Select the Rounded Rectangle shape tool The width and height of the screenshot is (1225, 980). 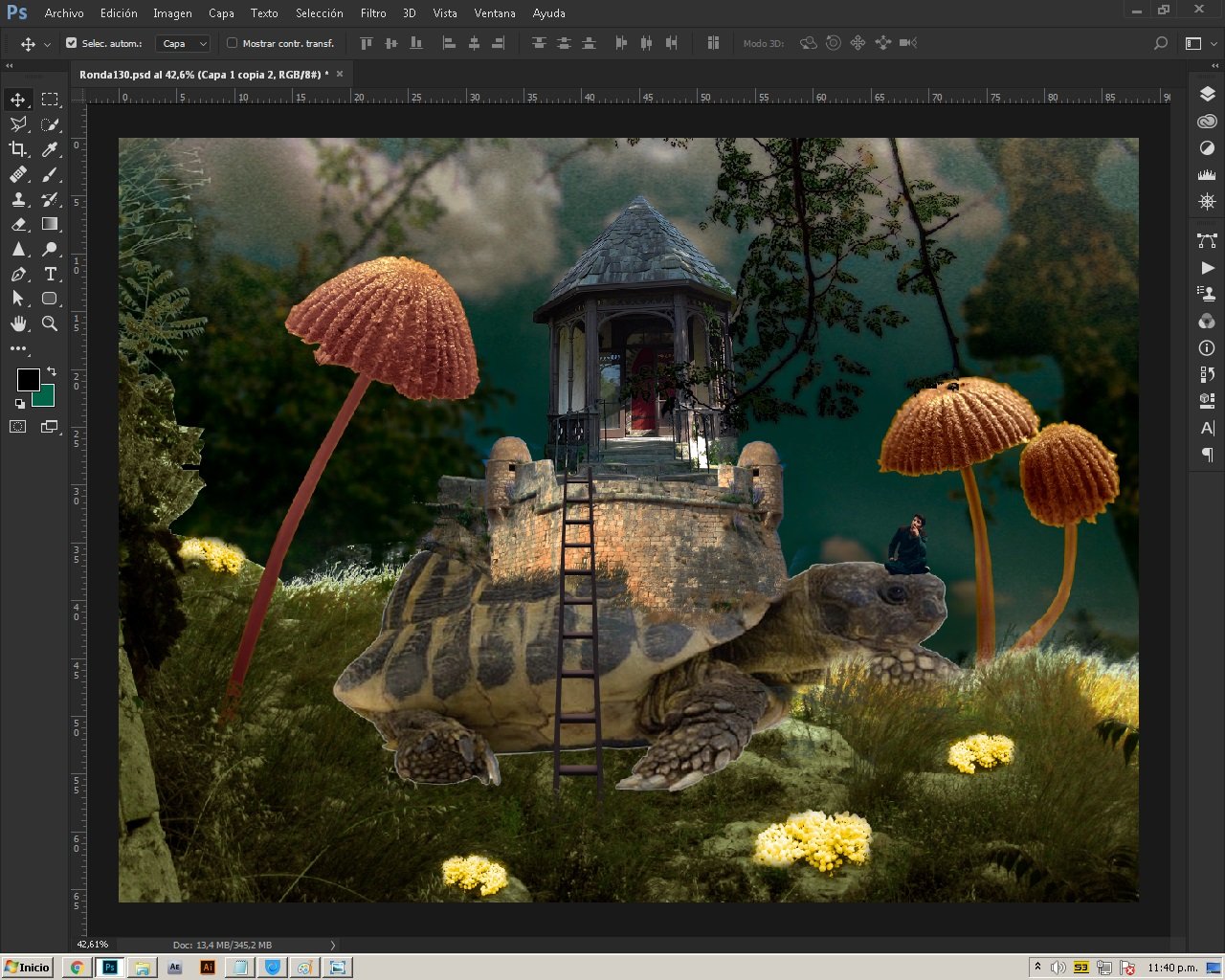click(50, 299)
